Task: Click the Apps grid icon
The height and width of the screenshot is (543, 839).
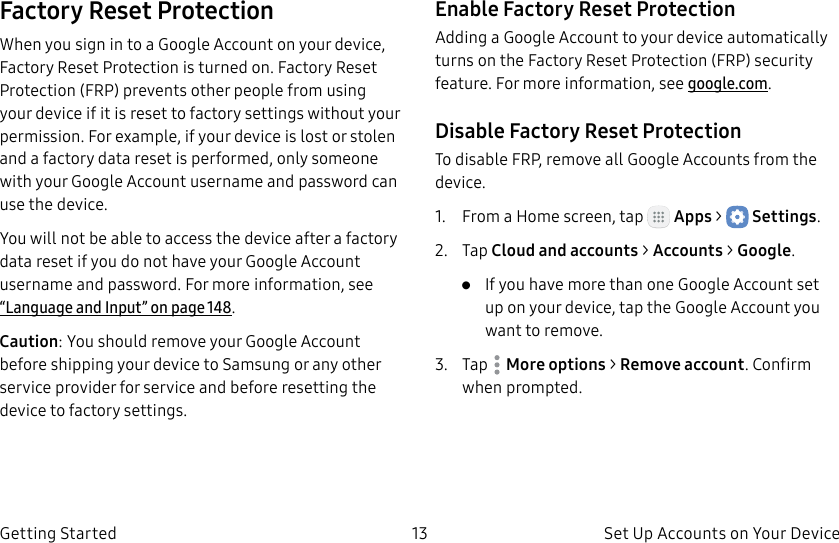Action: click(x=658, y=217)
